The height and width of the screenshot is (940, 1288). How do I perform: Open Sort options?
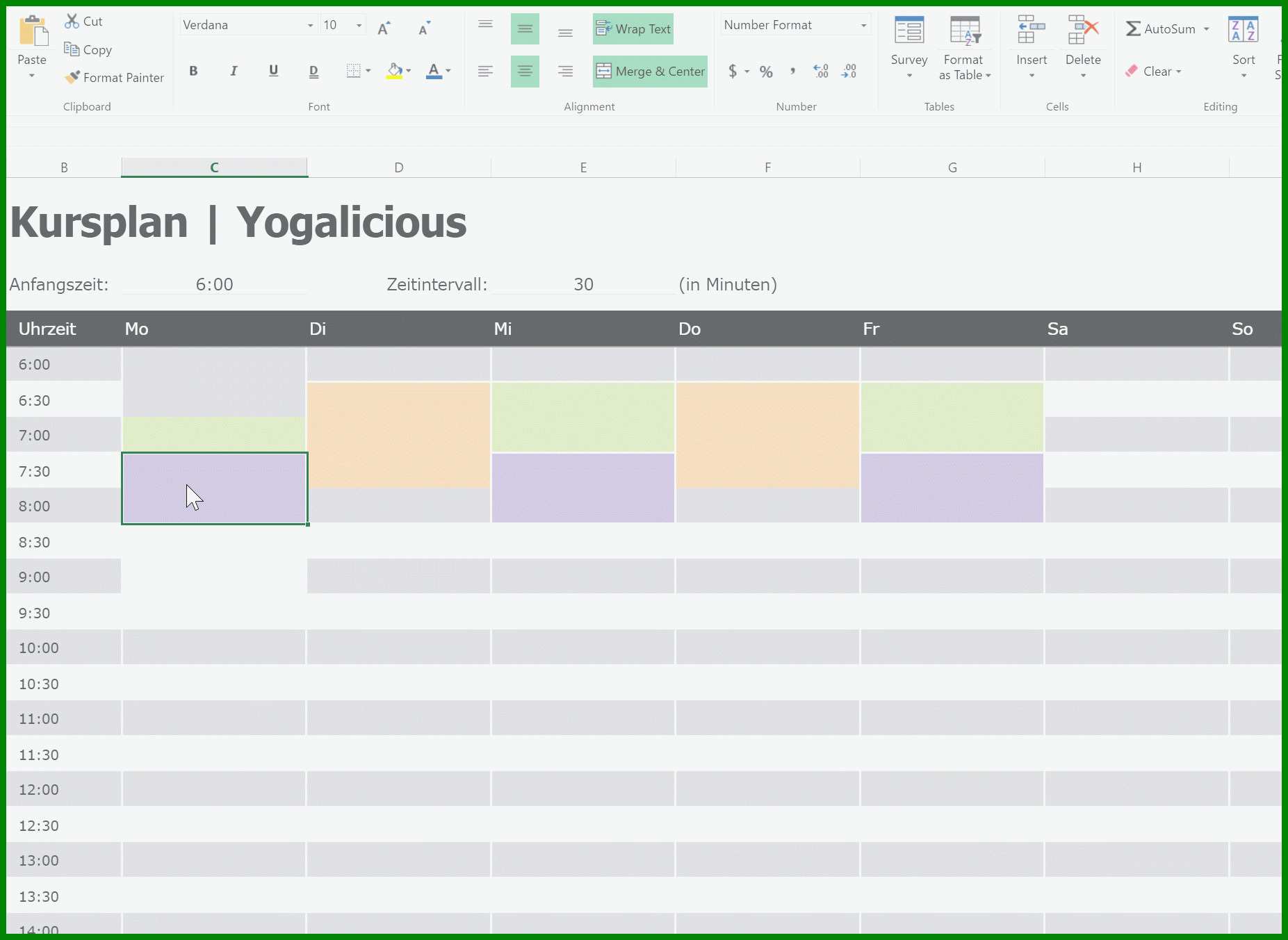(1244, 47)
